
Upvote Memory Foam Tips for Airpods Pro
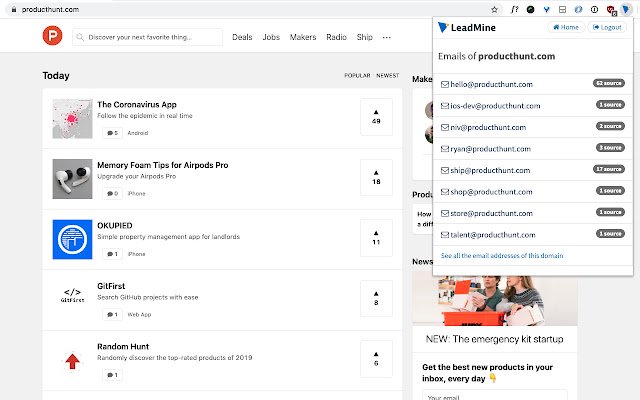376,177
